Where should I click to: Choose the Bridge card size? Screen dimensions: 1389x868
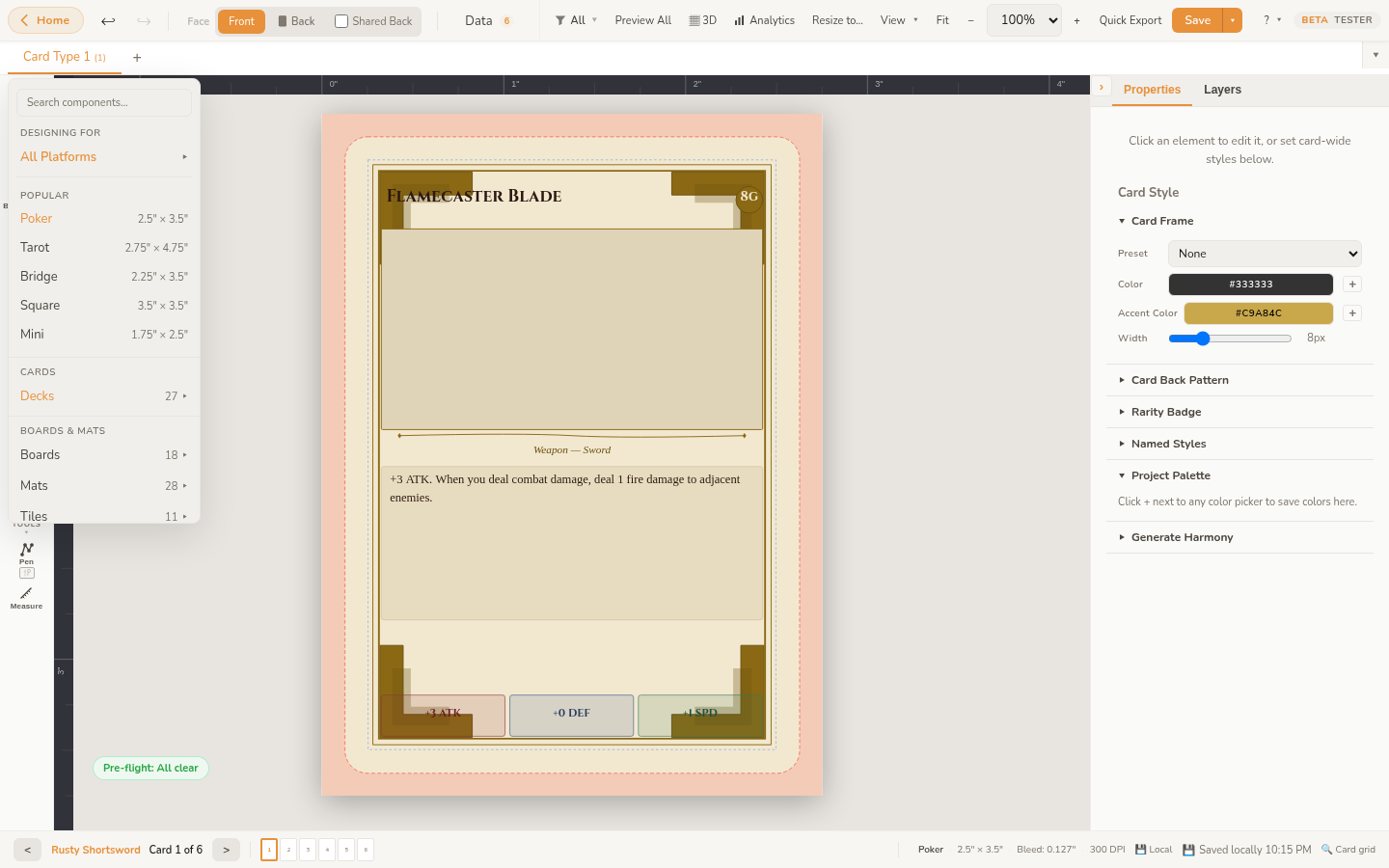tap(104, 277)
